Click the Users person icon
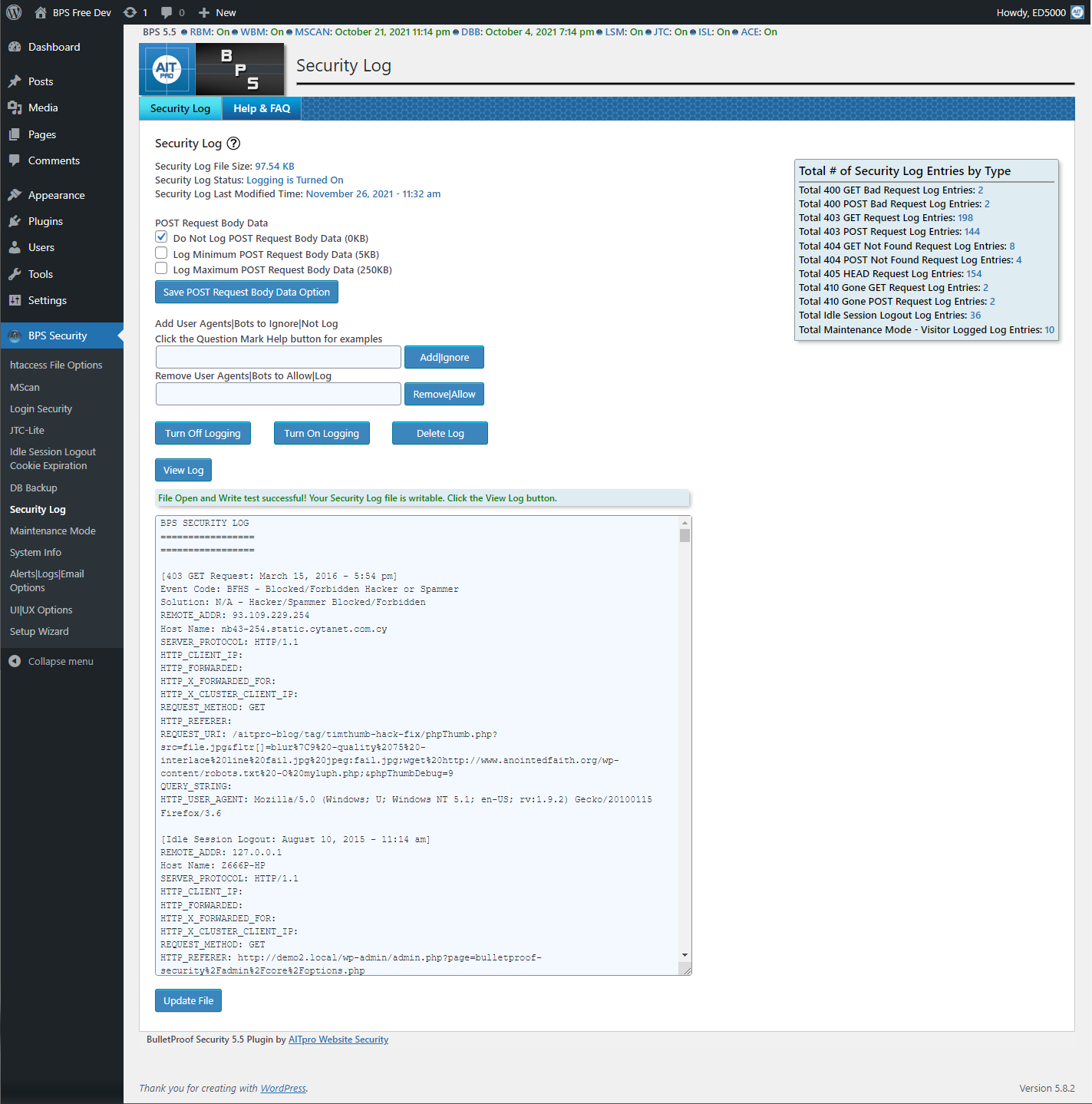The height and width of the screenshot is (1104, 1092). click(15, 247)
